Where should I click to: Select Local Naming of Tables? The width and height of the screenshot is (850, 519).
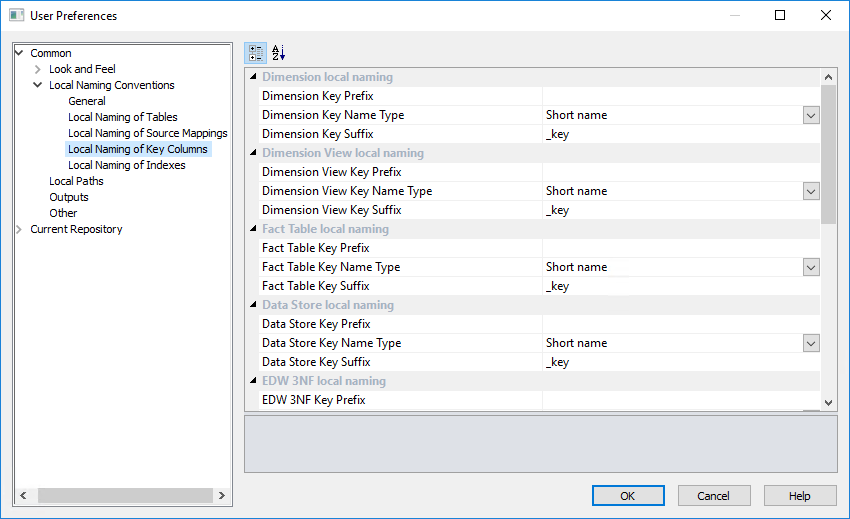pos(122,117)
